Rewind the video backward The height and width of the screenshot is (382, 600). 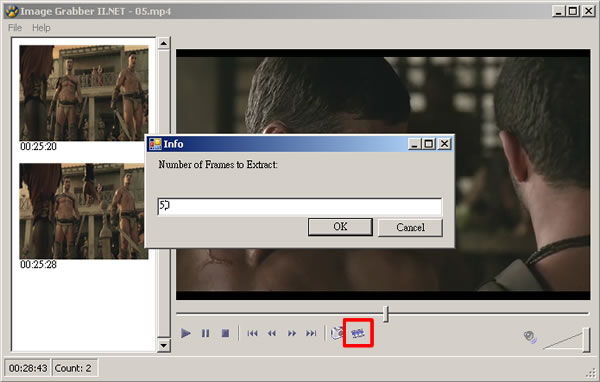(272, 333)
